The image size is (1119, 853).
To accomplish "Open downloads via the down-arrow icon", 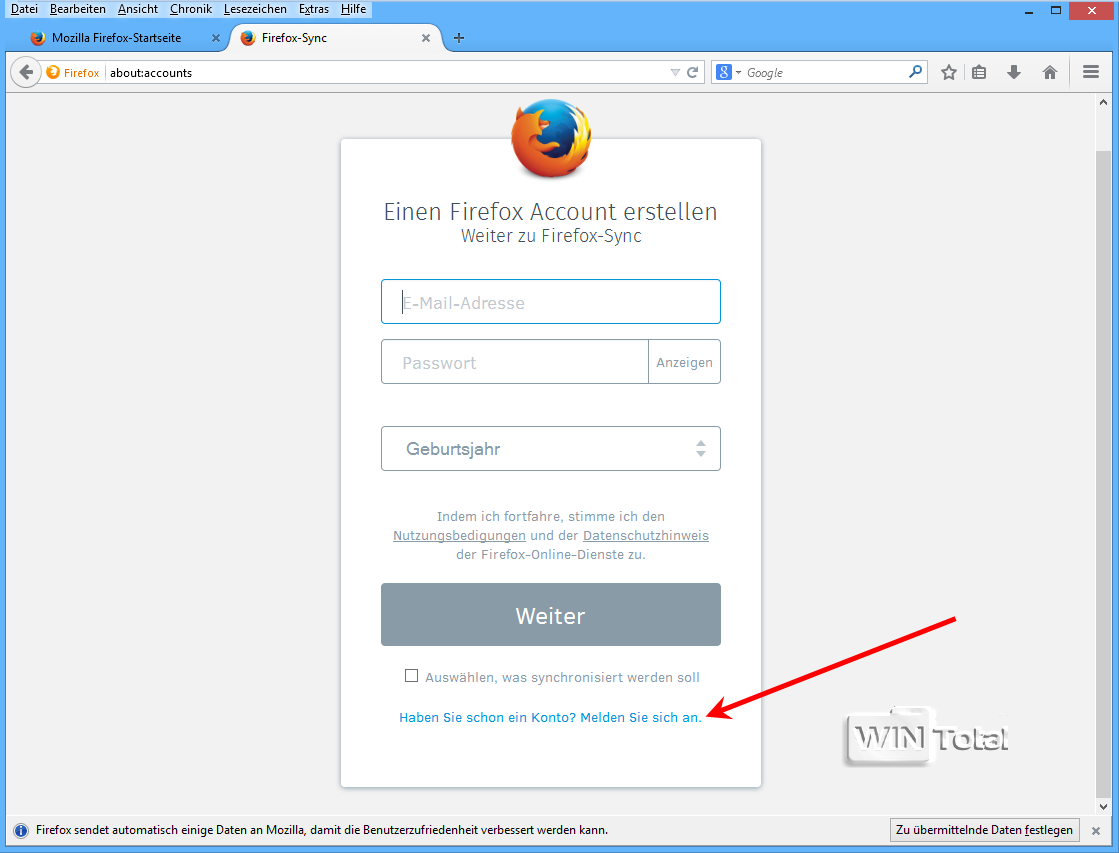I will (1013, 72).
